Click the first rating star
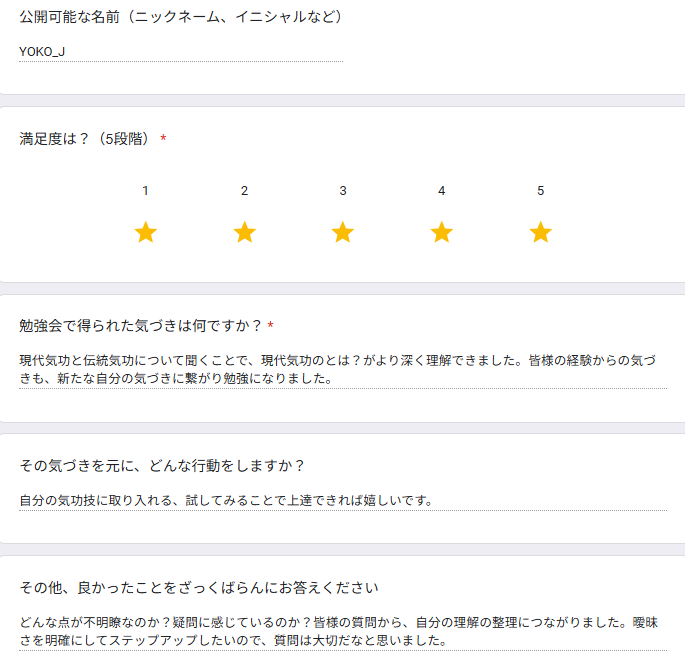Image resolution: width=685 pixels, height=658 pixels. click(146, 233)
